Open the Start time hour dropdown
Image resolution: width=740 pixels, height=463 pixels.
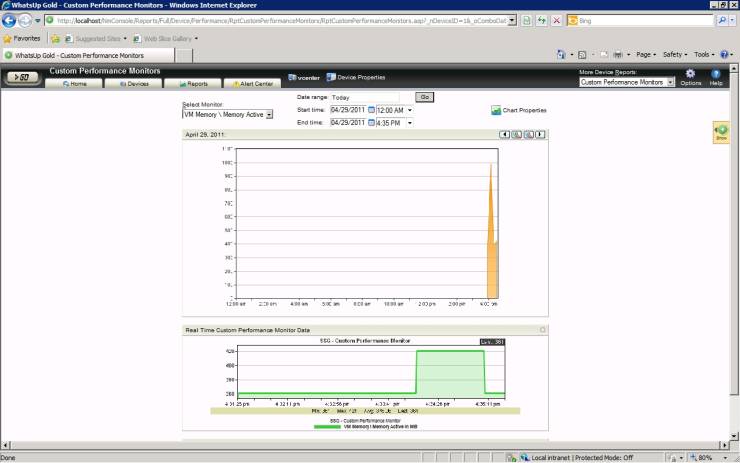(409, 110)
